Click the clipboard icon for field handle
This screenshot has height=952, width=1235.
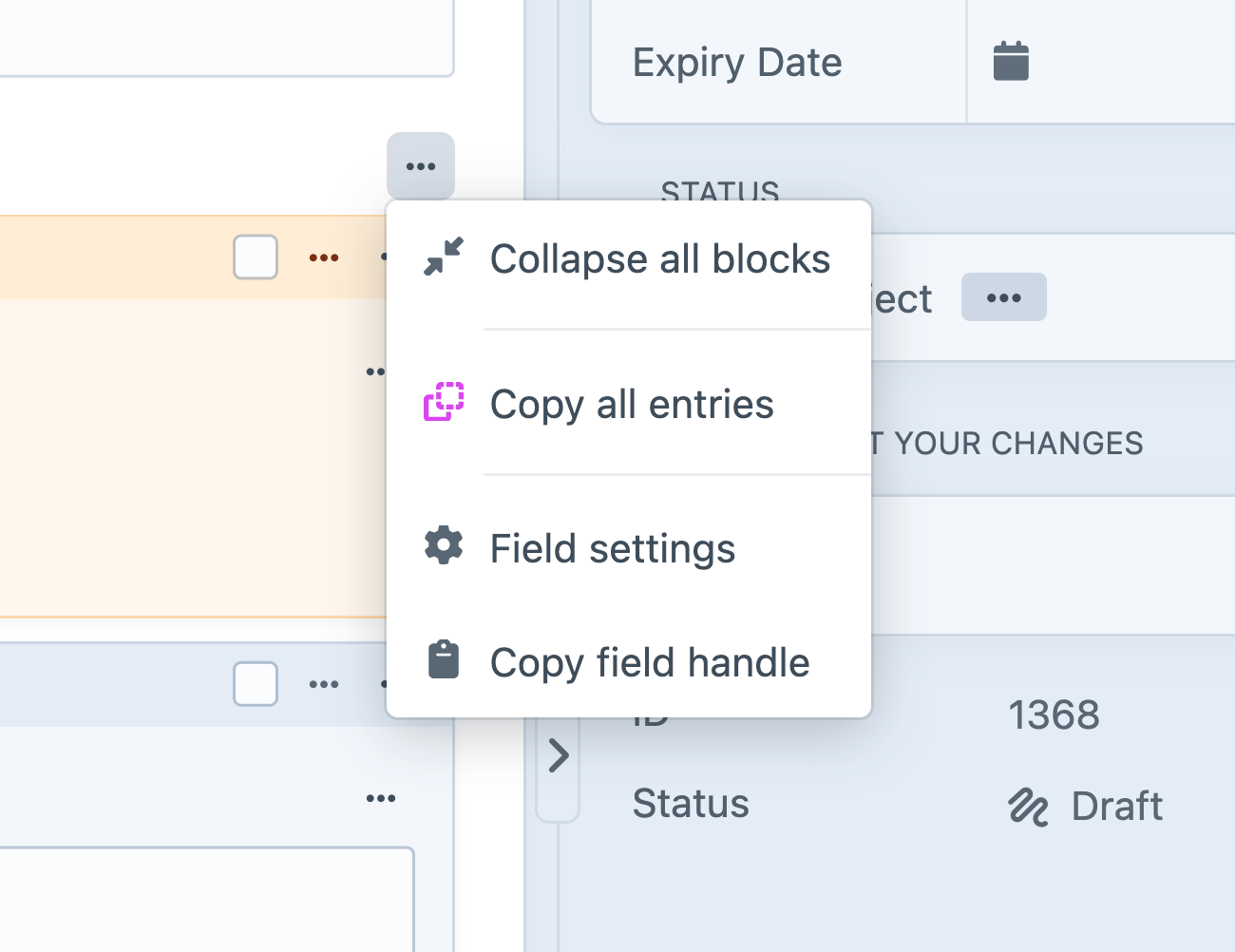tap(443, 660)
